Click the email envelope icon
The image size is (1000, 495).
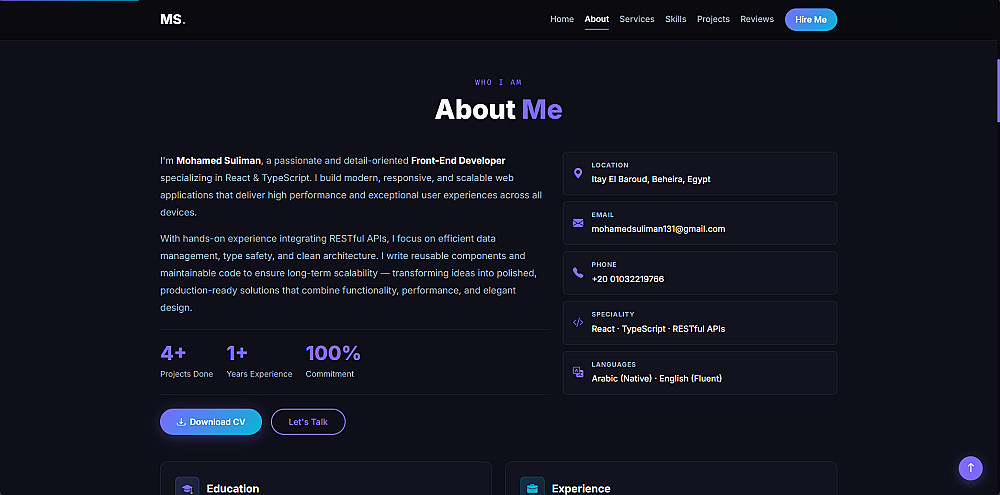(x=578, y=223)
